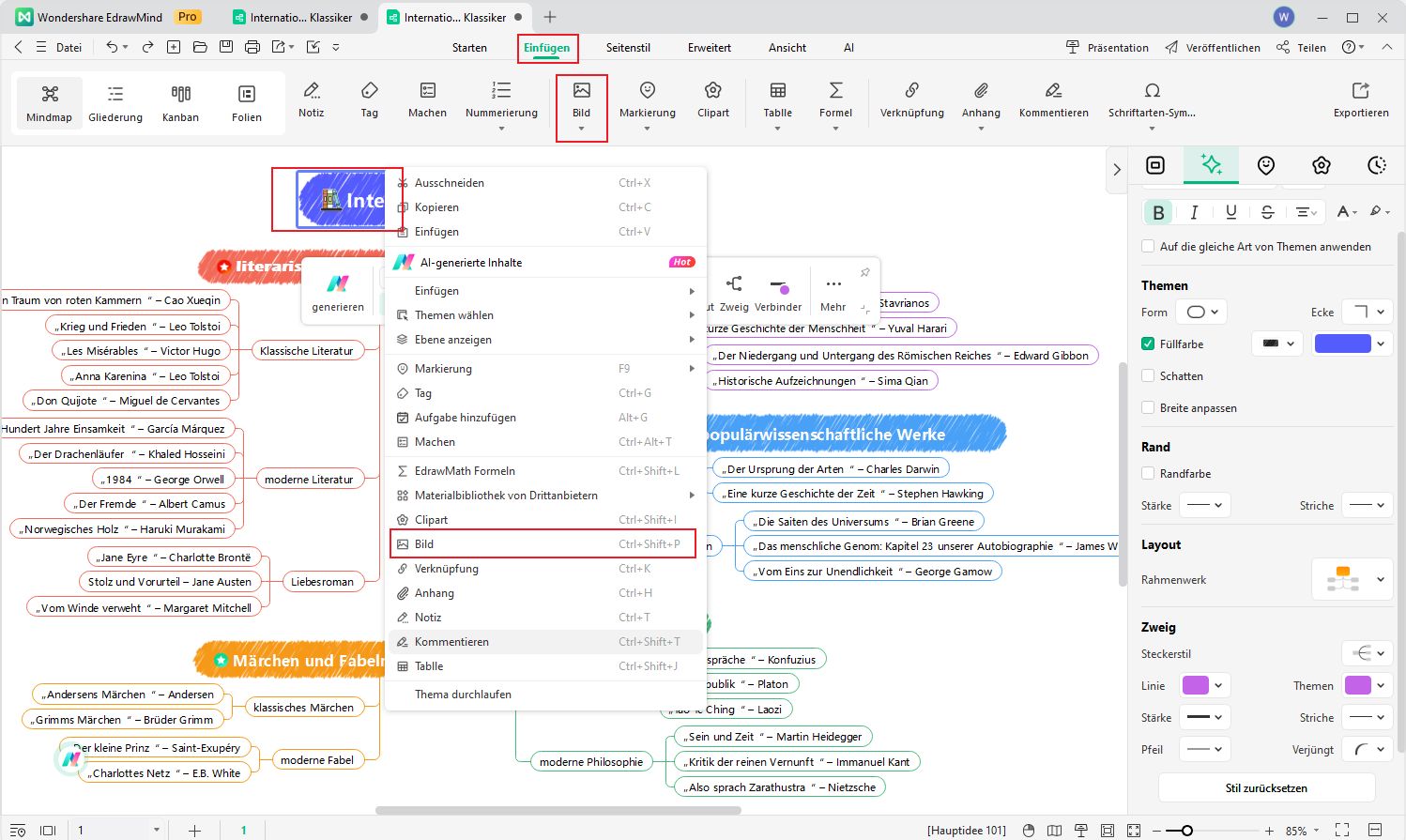Image resolution: width=1406 pixels, height=840 pixels.
Task: Uncheck the Füllfarbe checkbox
Action: [1148, 344]
